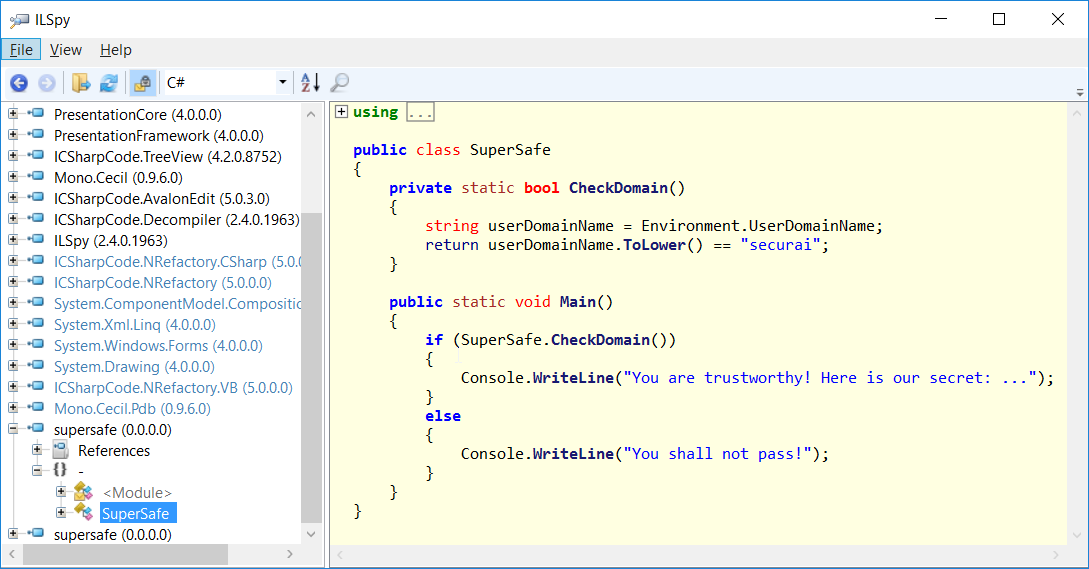Select ICSharpCode.NRefactory.CSharp assembly
Image resolution: width=1089 pixels, height=569 pixels.
pos(177,262)
